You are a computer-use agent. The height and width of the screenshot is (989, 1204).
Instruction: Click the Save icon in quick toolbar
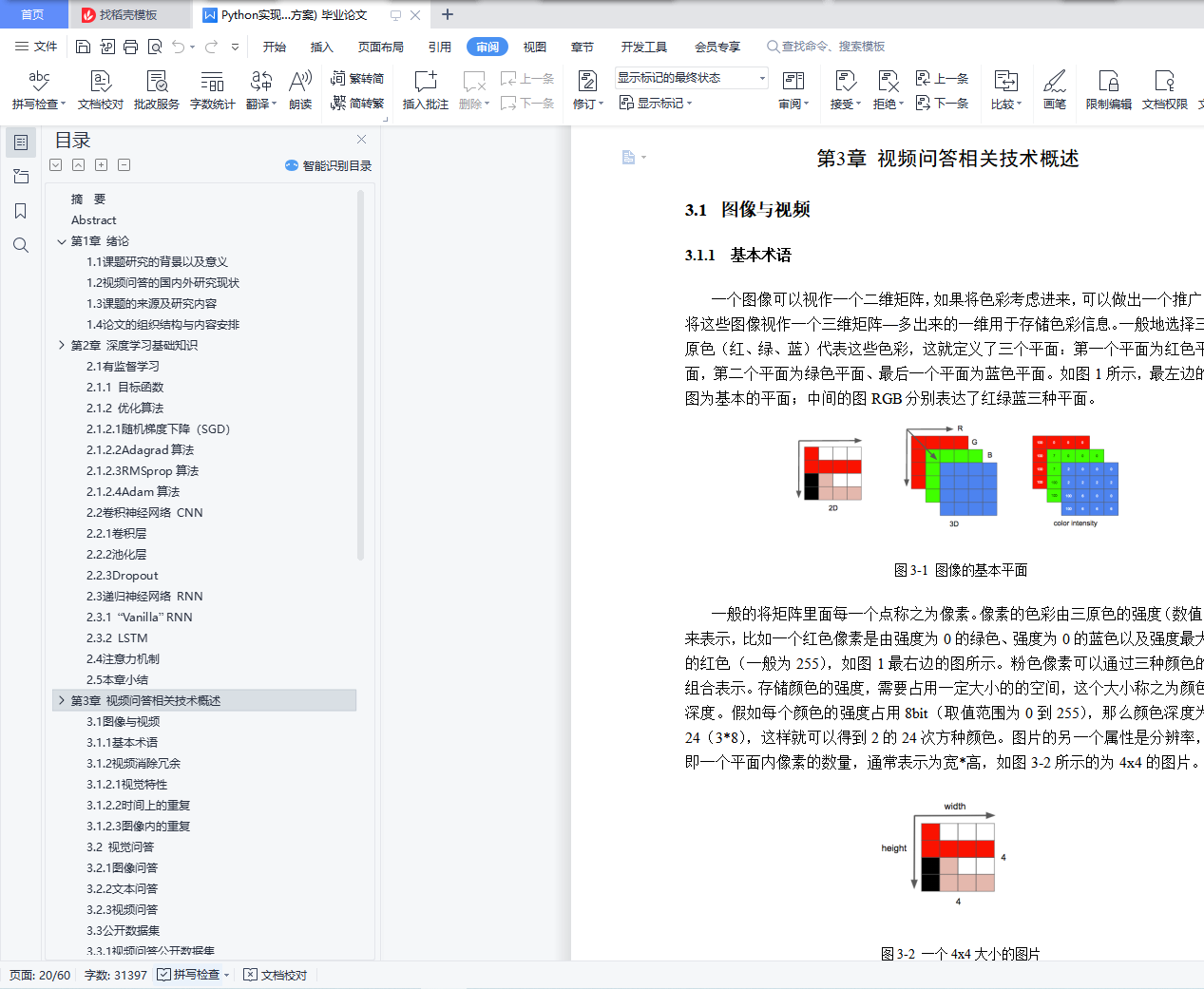[x=83, y=47]
